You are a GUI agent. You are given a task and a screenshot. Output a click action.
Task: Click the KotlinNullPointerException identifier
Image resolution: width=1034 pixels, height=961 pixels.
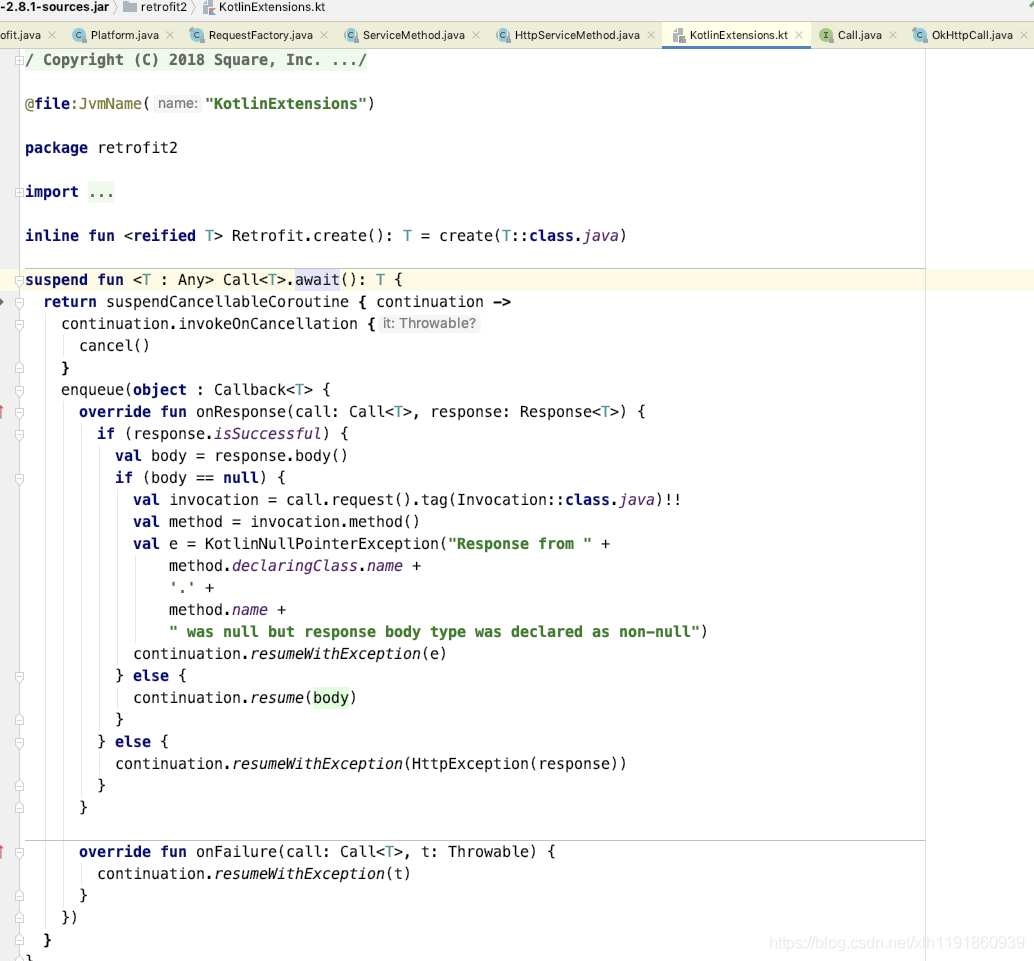point(321,544)
